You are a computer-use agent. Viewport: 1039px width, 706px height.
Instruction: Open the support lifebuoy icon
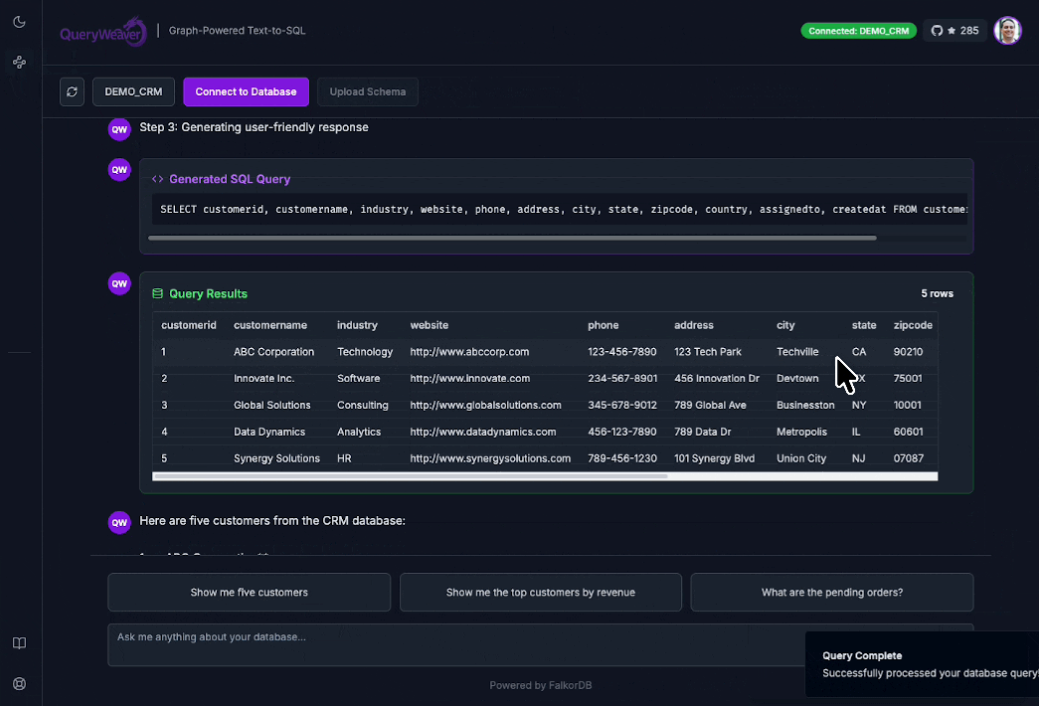pos(19,683)
